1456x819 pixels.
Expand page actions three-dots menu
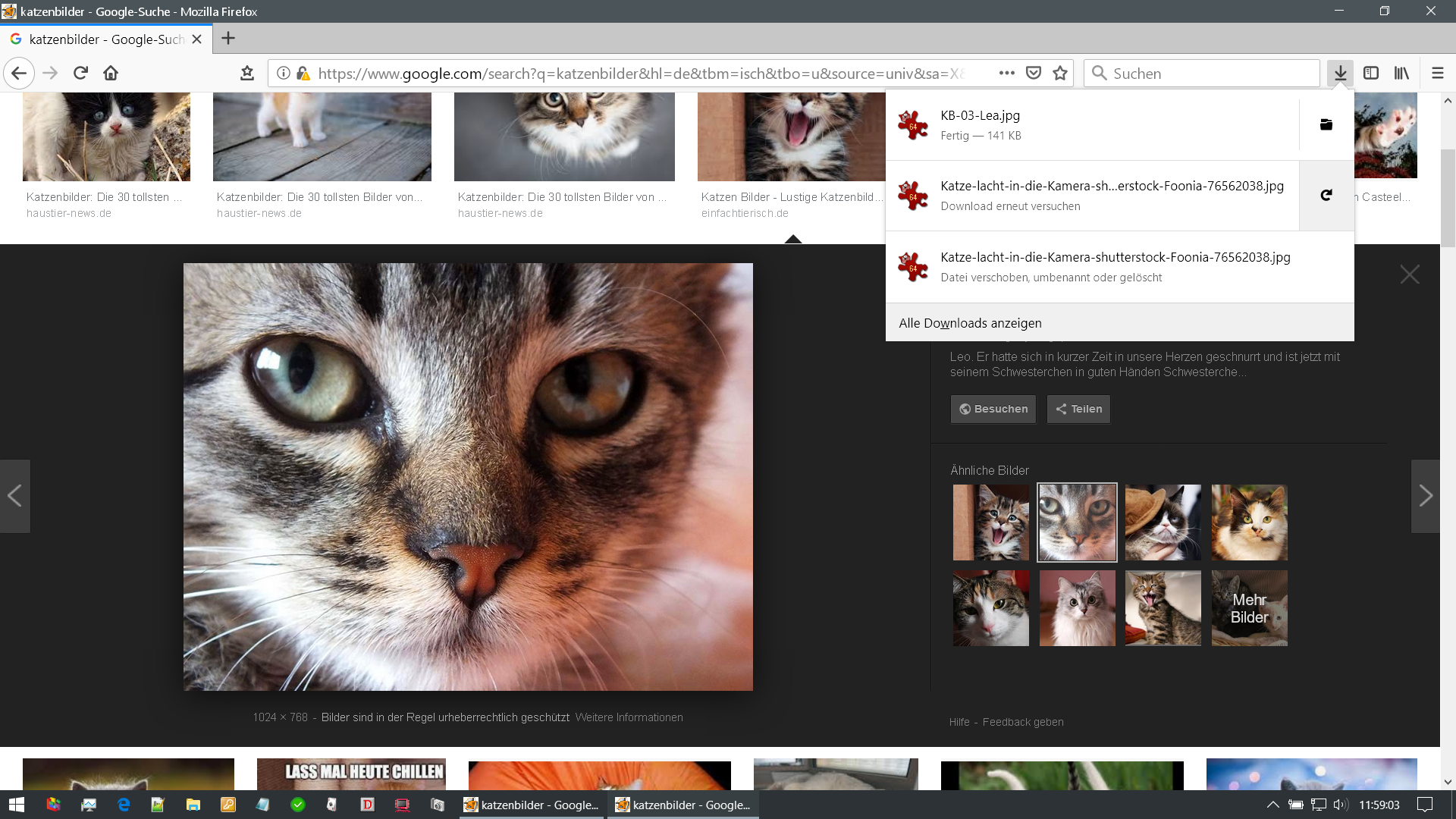[1006, 73]
